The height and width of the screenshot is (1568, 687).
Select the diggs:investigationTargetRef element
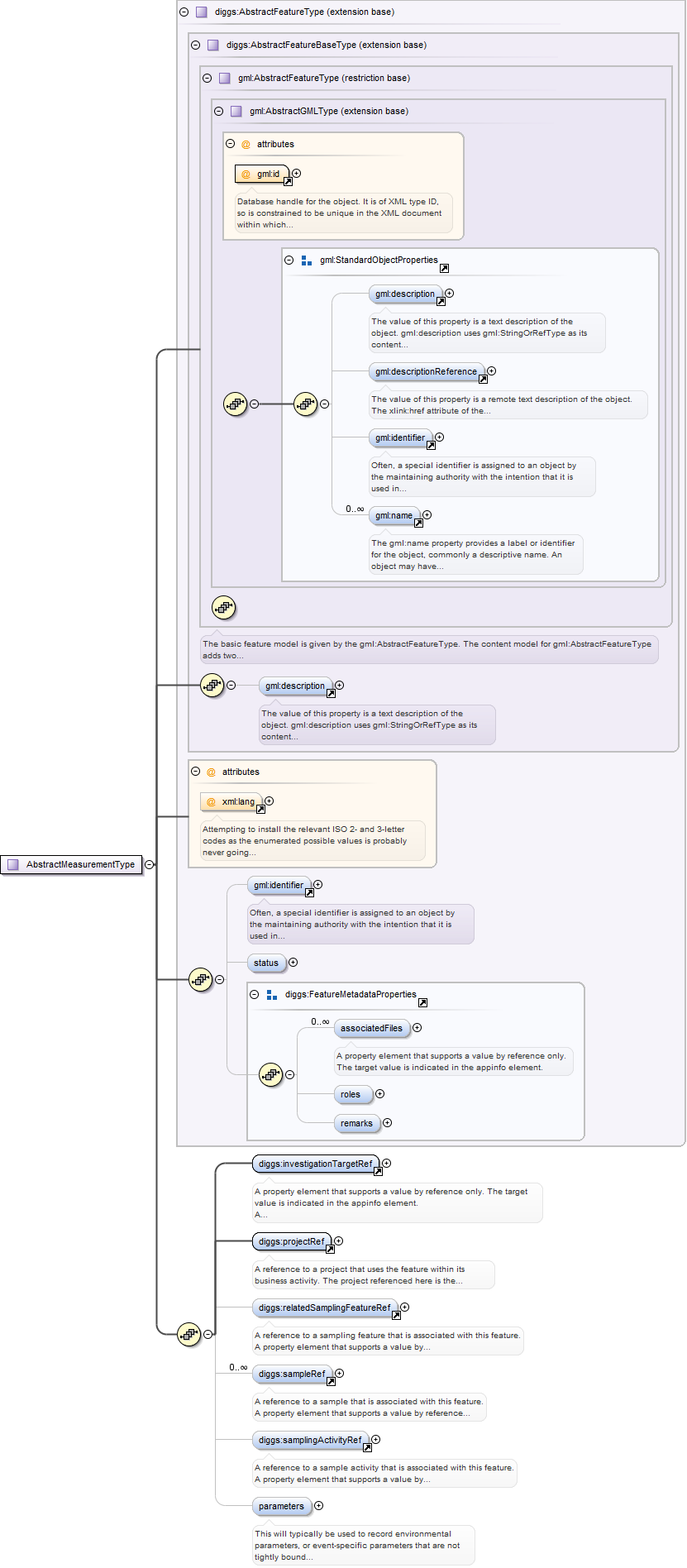tap(315, 1164)
